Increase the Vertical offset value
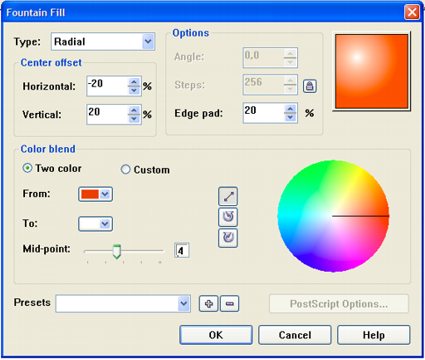425x360 pixels. click(x=134, y=110)
